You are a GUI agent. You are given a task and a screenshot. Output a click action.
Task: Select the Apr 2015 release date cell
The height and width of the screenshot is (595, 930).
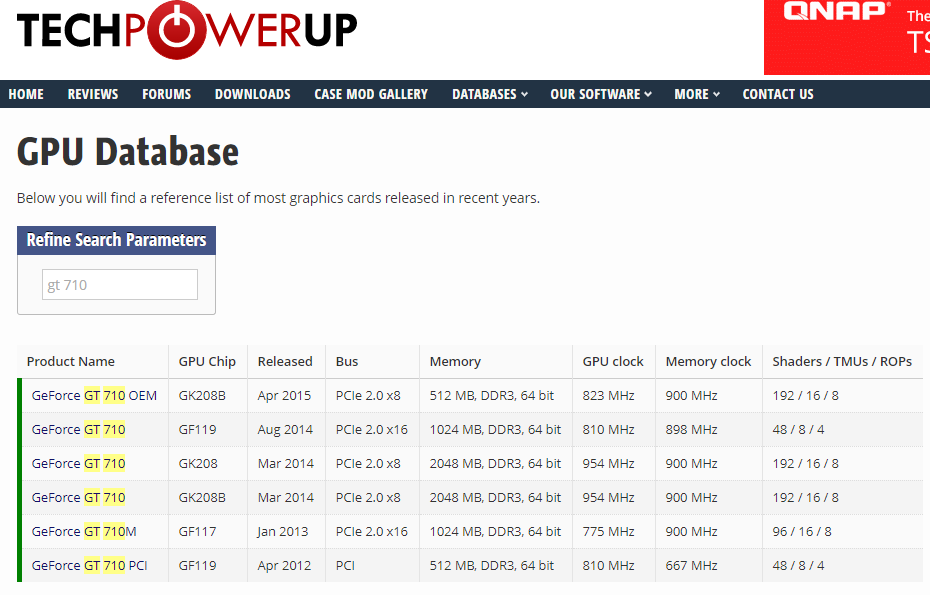click(284, 396)
